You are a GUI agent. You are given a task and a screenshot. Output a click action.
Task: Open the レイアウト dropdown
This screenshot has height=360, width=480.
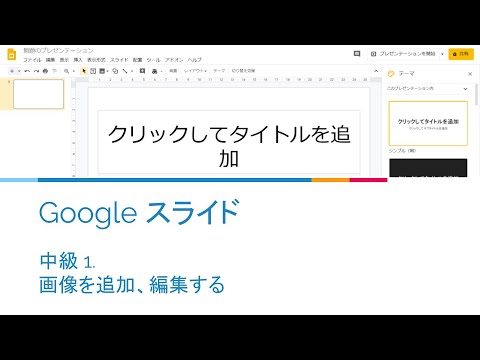[195, 71]
